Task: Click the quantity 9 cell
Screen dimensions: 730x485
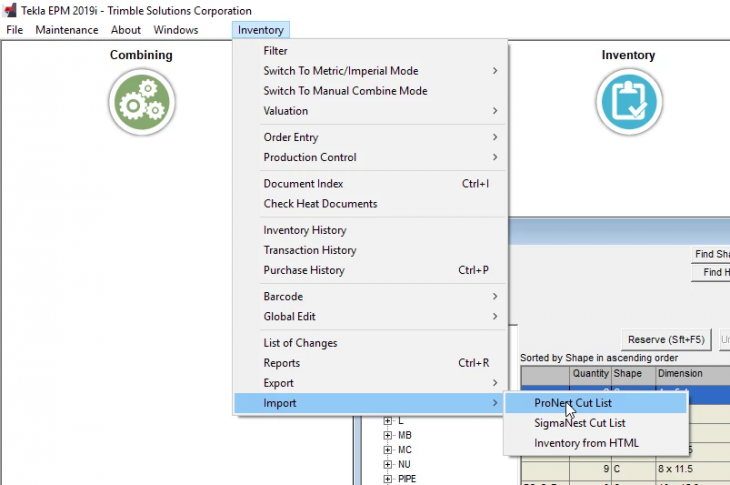Action: tap(590, 469)
